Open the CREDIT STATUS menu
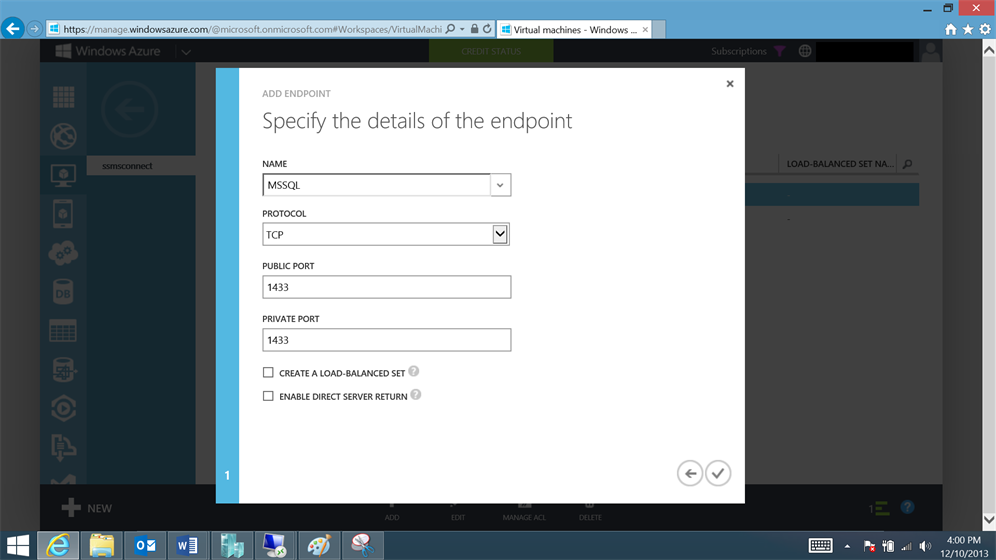The image size is (996, 560). tap(491, 51)
